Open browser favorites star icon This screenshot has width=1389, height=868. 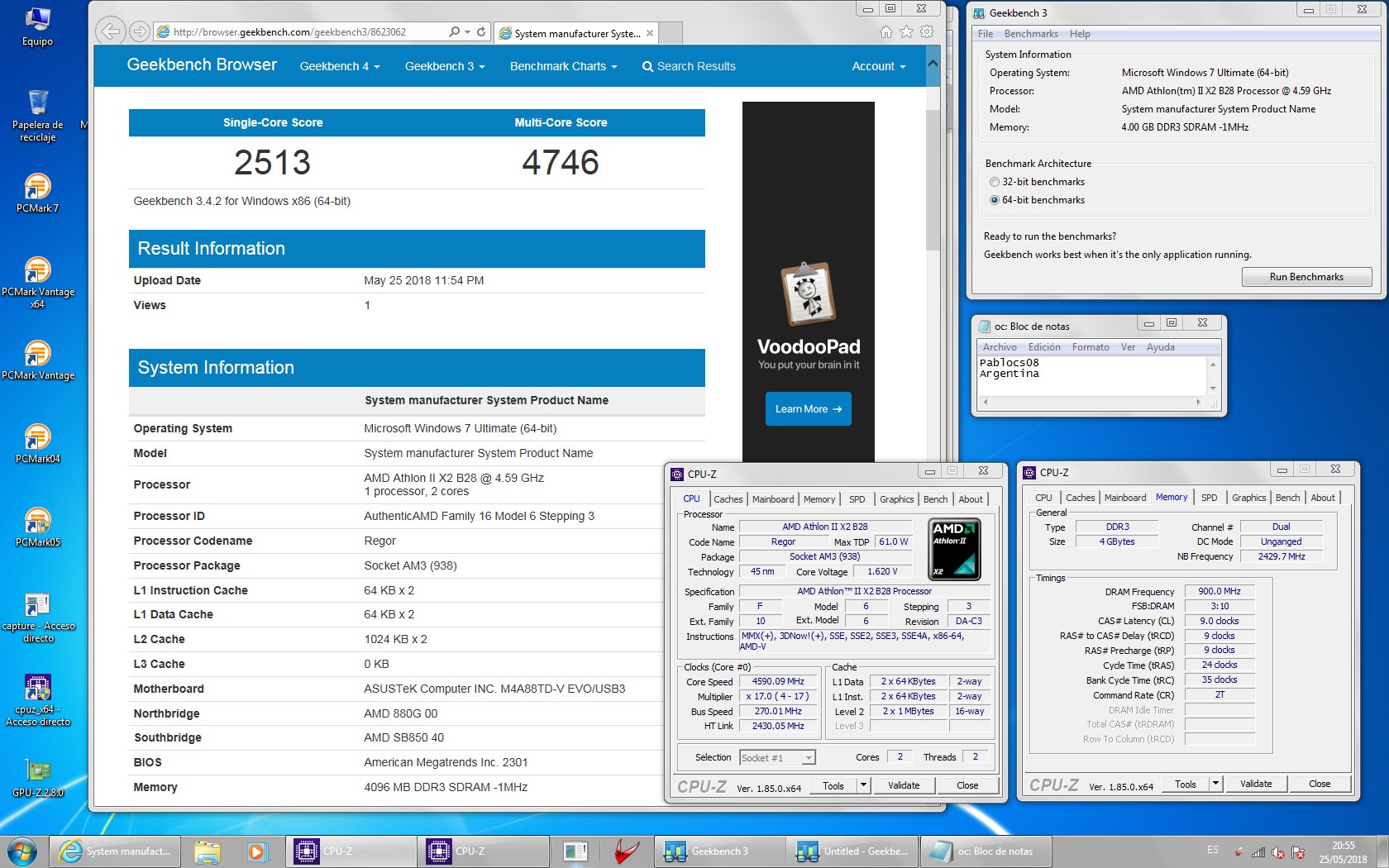906,31
